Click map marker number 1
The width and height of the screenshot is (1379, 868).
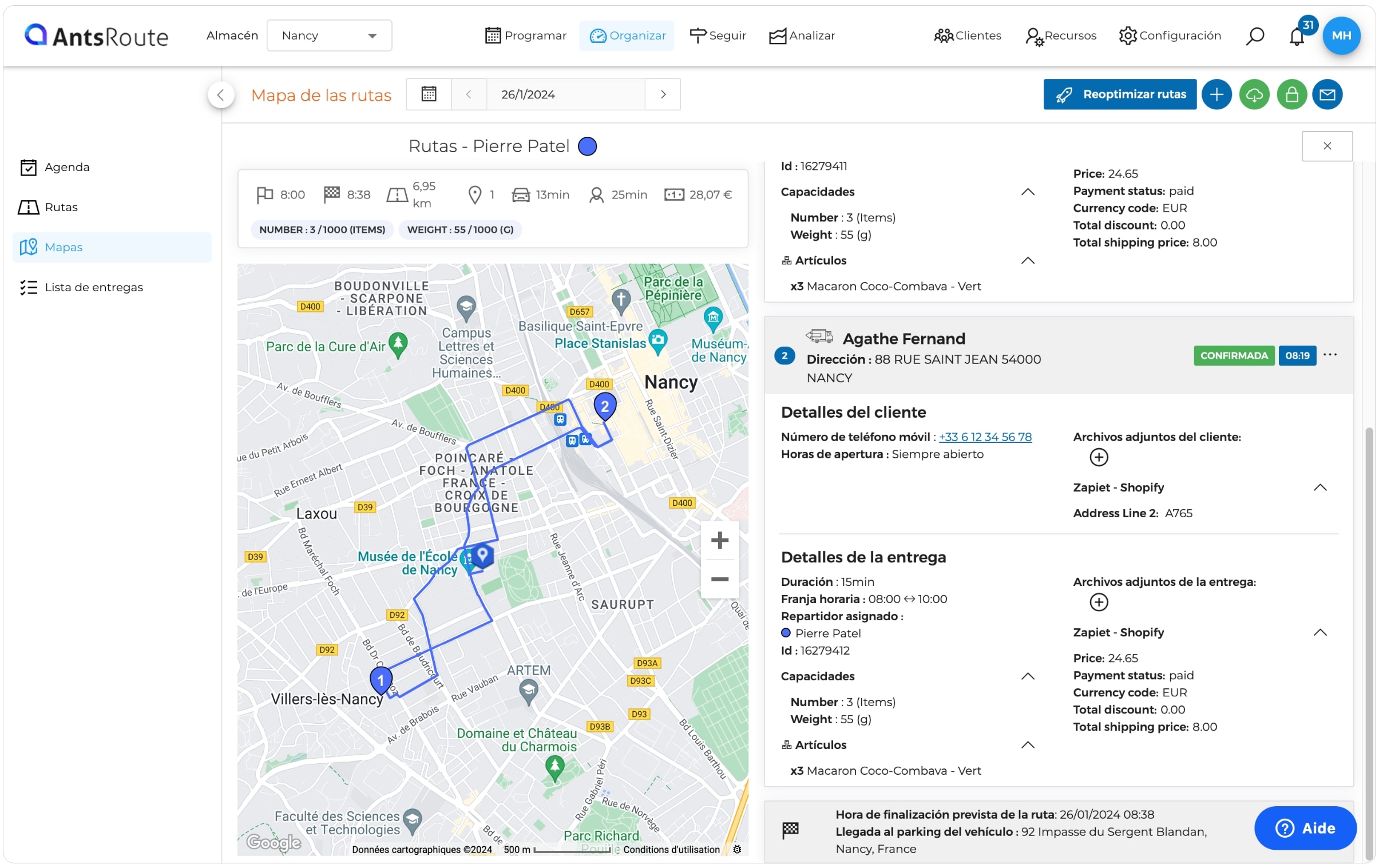(381, 681)
